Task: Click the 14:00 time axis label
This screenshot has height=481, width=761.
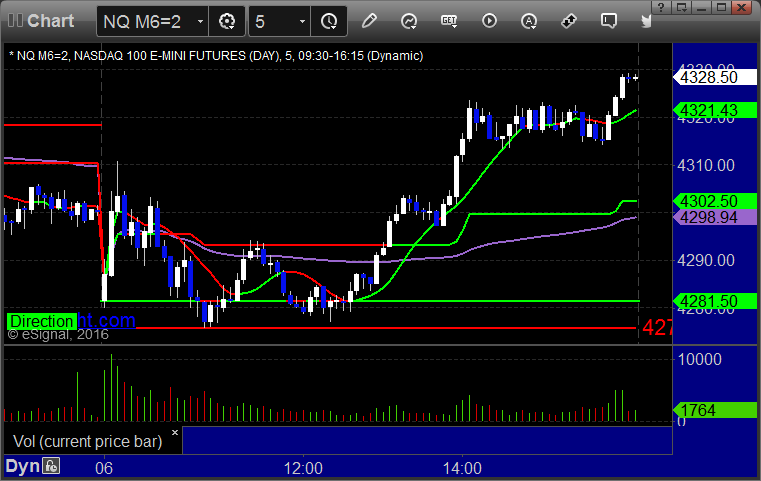Action: (x=462, y=468)
